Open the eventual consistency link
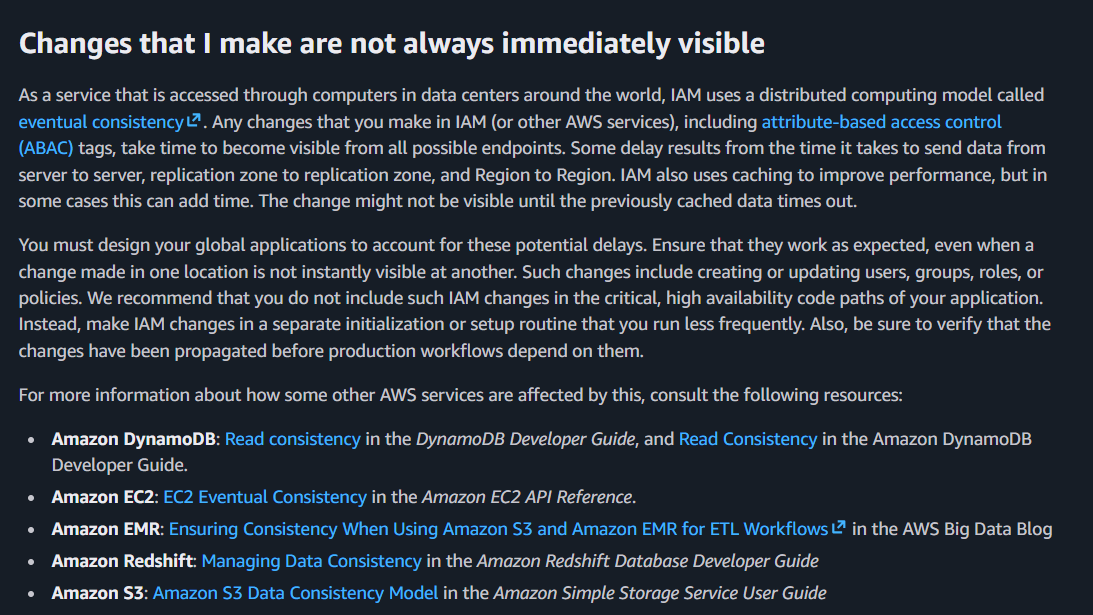 (x=100, y=122)
